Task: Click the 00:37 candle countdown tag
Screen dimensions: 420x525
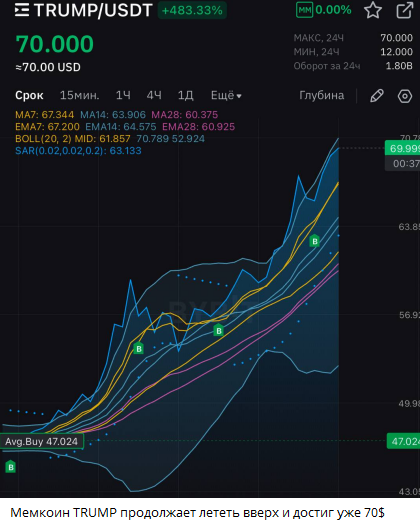Action: click(x=403, y=163)
